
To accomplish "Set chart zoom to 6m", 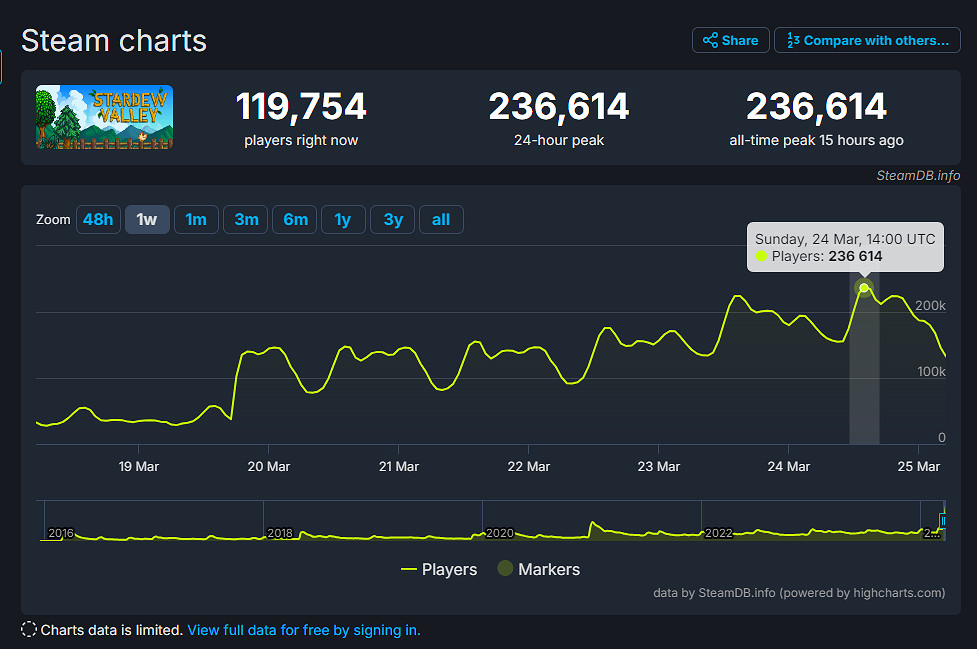I will 295,220.
